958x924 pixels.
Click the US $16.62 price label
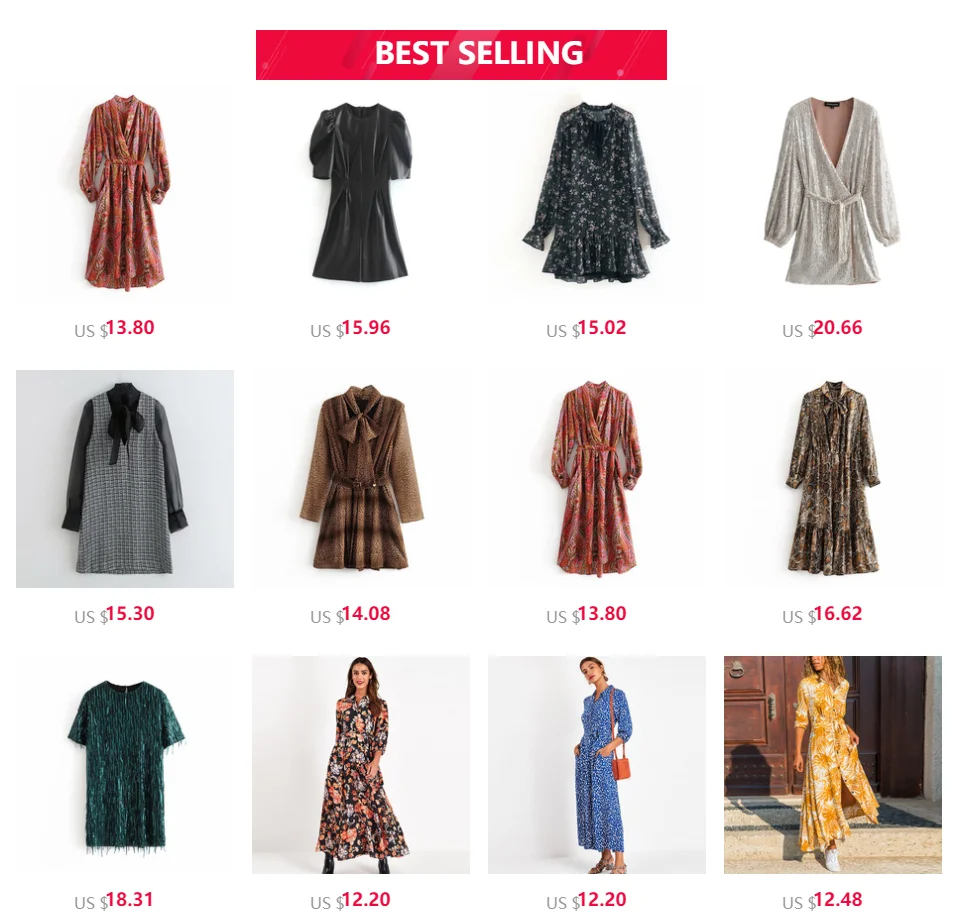pos(822,614)
